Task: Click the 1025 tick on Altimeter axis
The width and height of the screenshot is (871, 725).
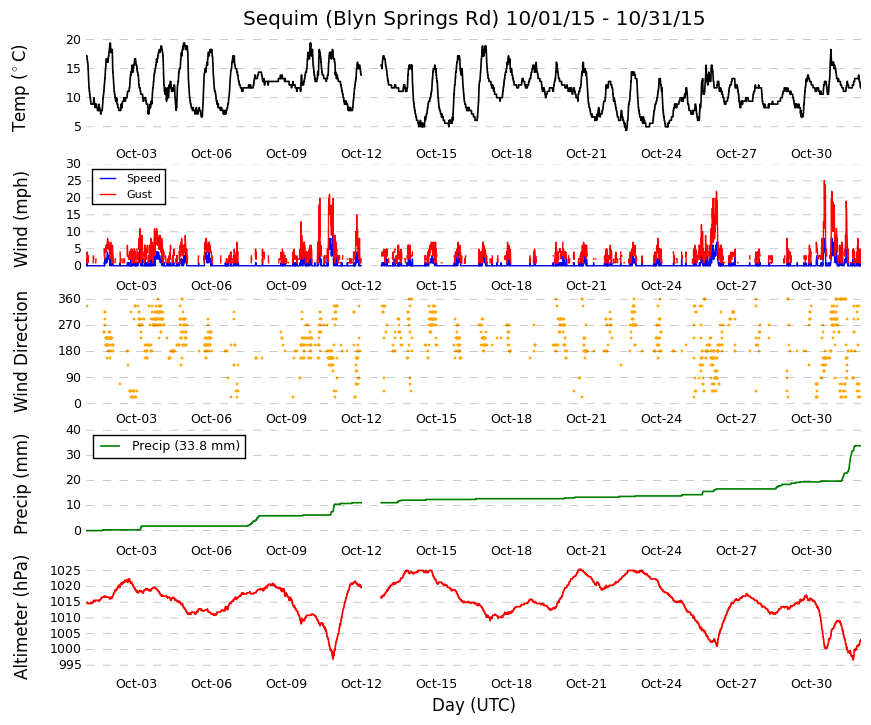Action: click(66, 571)
